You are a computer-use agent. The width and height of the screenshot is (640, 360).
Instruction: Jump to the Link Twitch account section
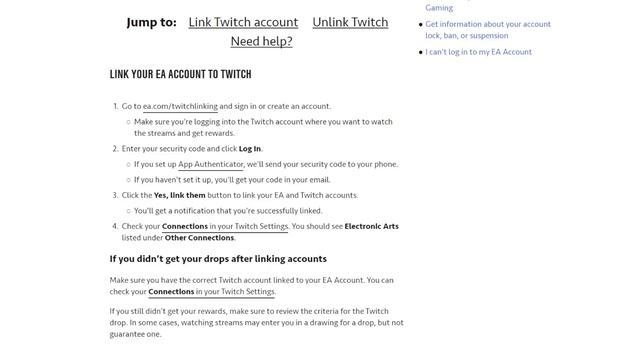(243, 22)
